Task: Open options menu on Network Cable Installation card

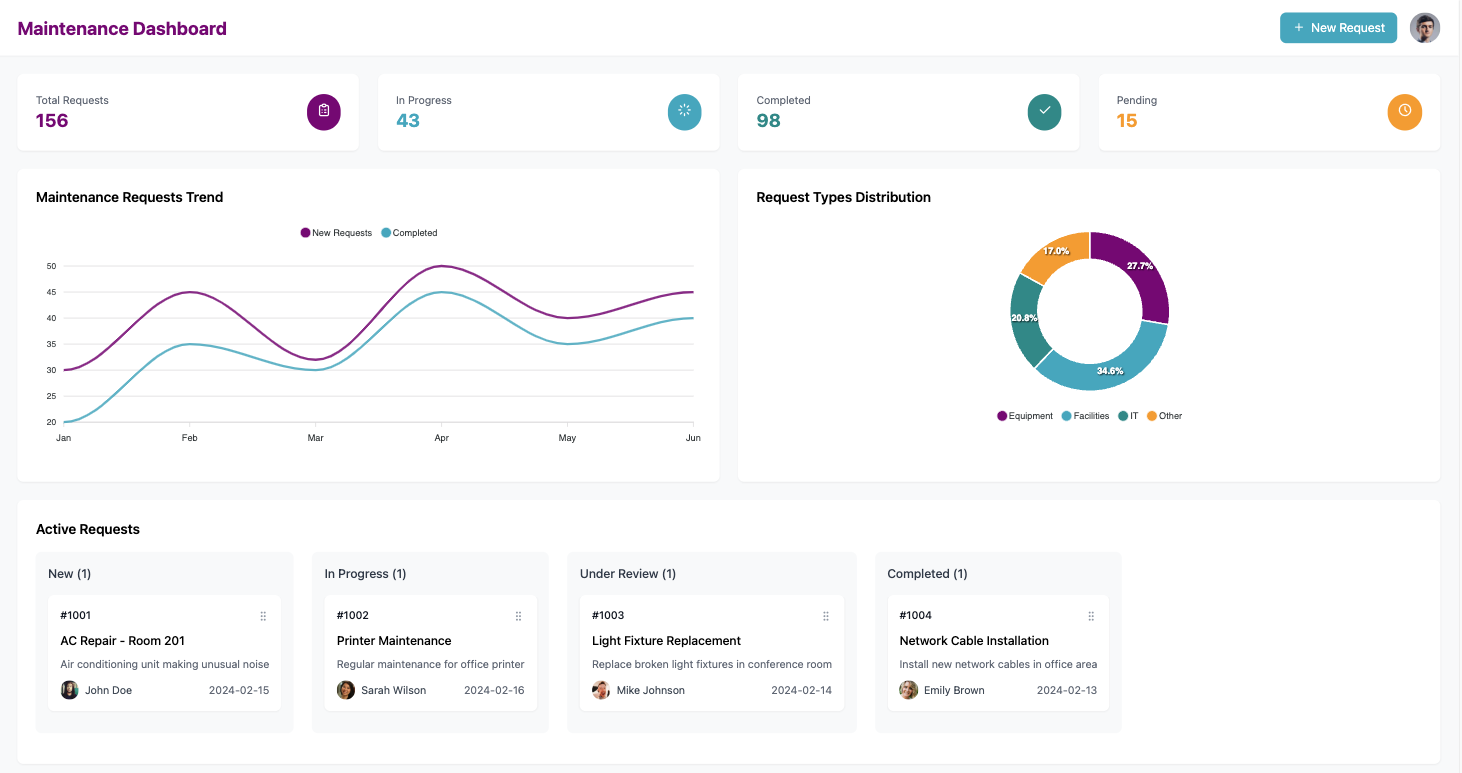Action: (1089, 616)
